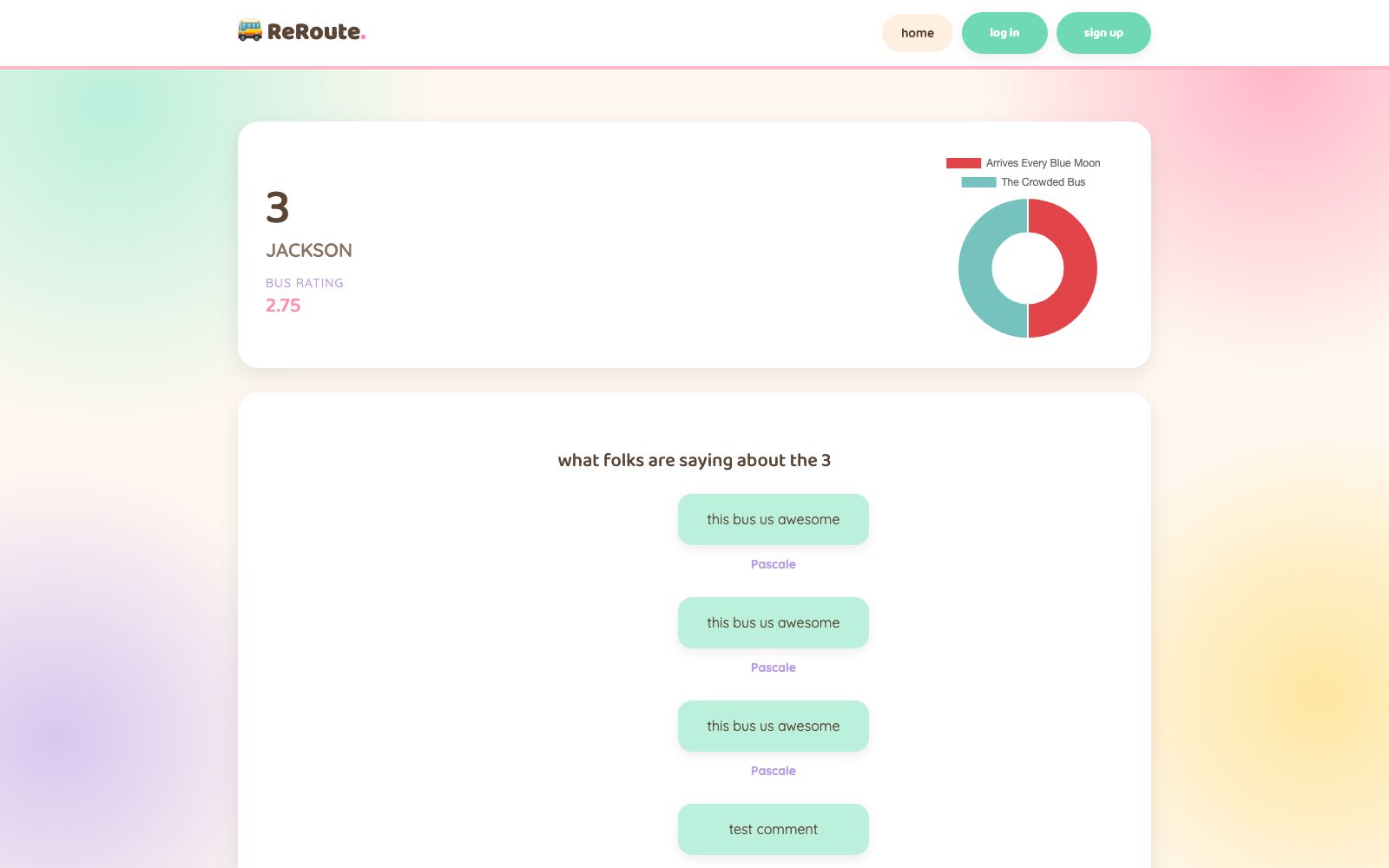Click the red legend color box
This screenshot has height=868, width=1389.
tap(964, 163)
